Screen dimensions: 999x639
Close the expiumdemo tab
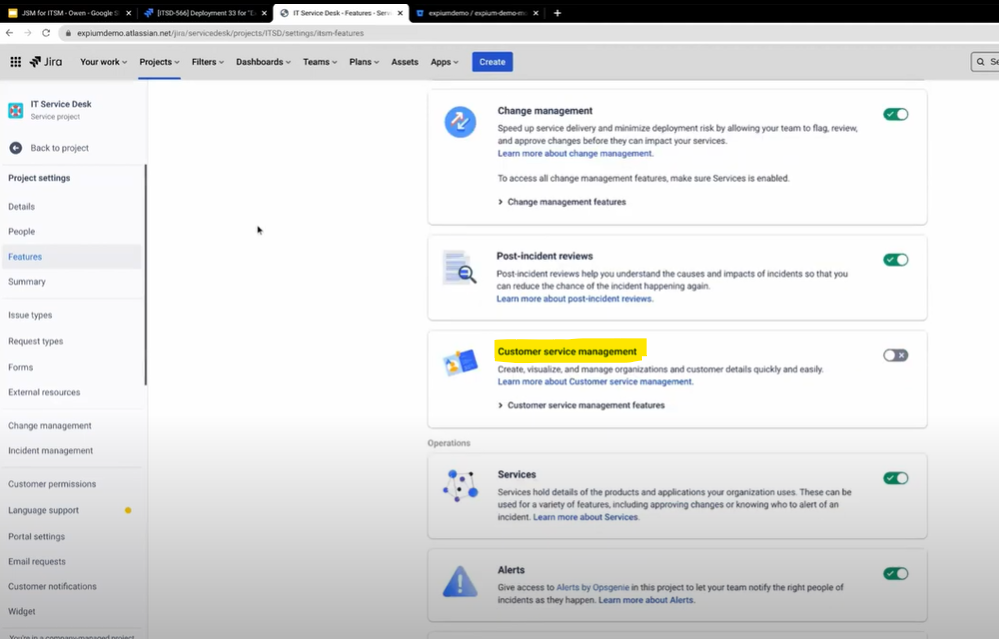(x=536, y=13)
